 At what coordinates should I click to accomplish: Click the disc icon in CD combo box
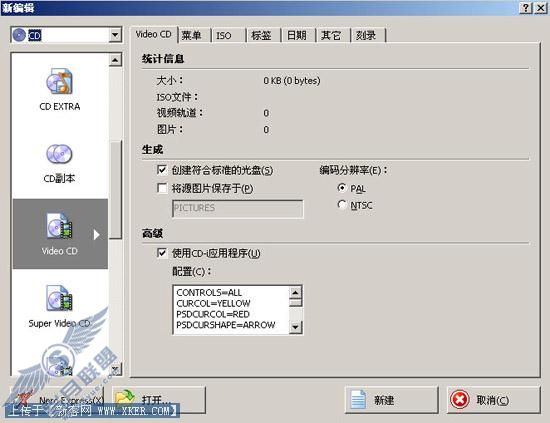pyautogui.click(x=19, y=35)
